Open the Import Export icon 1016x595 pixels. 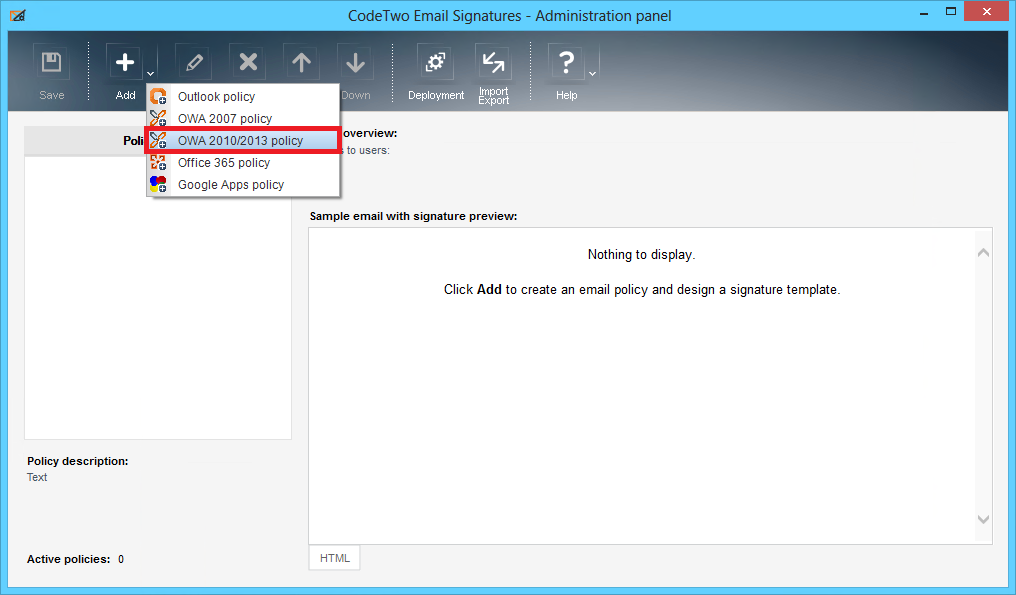tap(493, 62)
